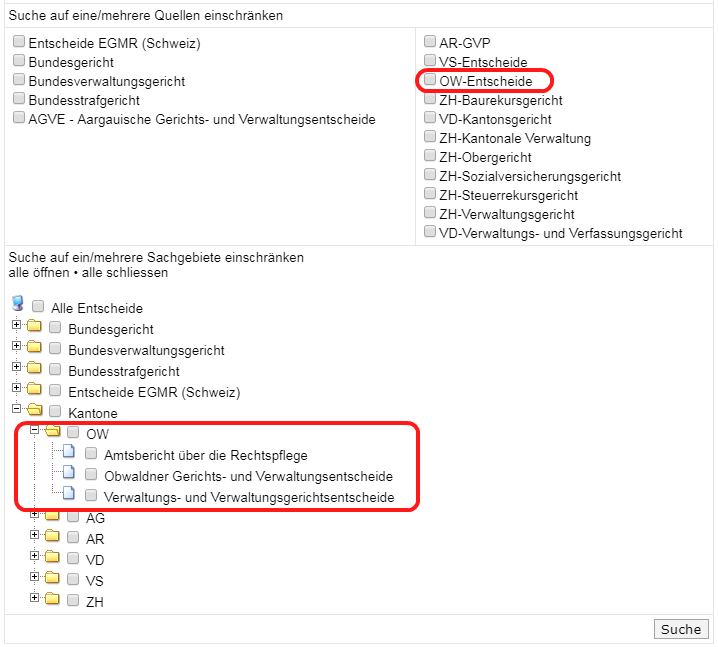Select the Bundesstrafgericht tree label
This screenshot has width=718, height=647.
pos(124,371)
